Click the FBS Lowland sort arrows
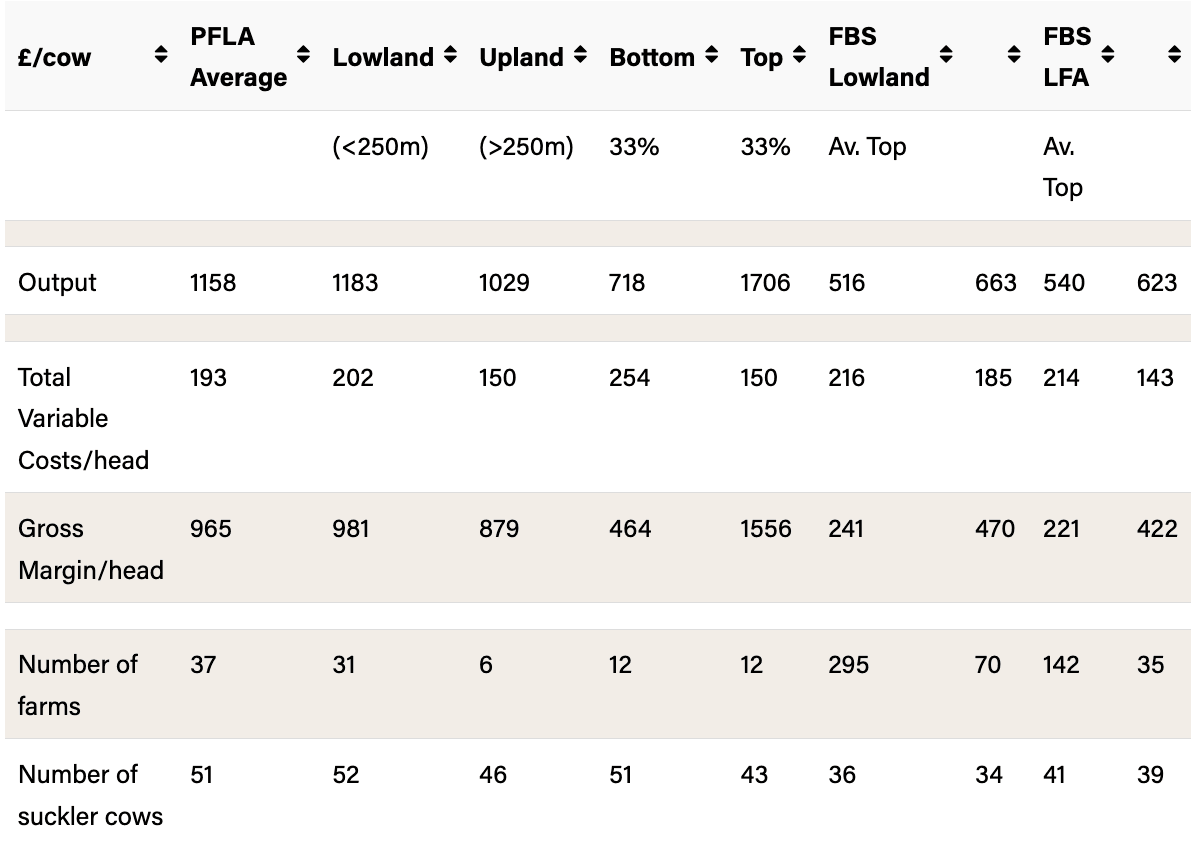 [x=943, y=57]
